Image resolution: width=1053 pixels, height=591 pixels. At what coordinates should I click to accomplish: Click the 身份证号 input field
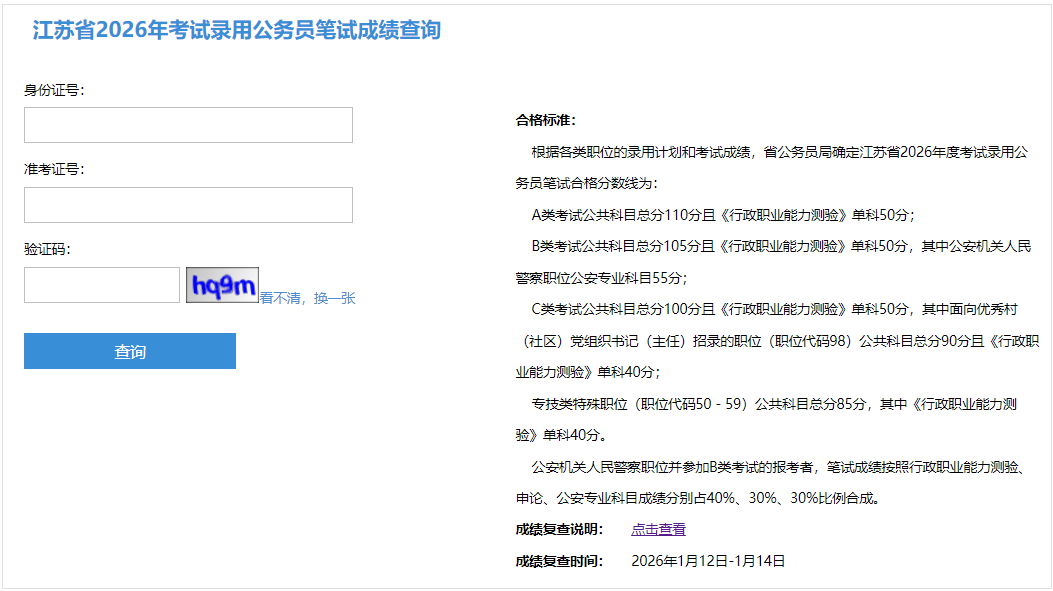tap(188, 125)
